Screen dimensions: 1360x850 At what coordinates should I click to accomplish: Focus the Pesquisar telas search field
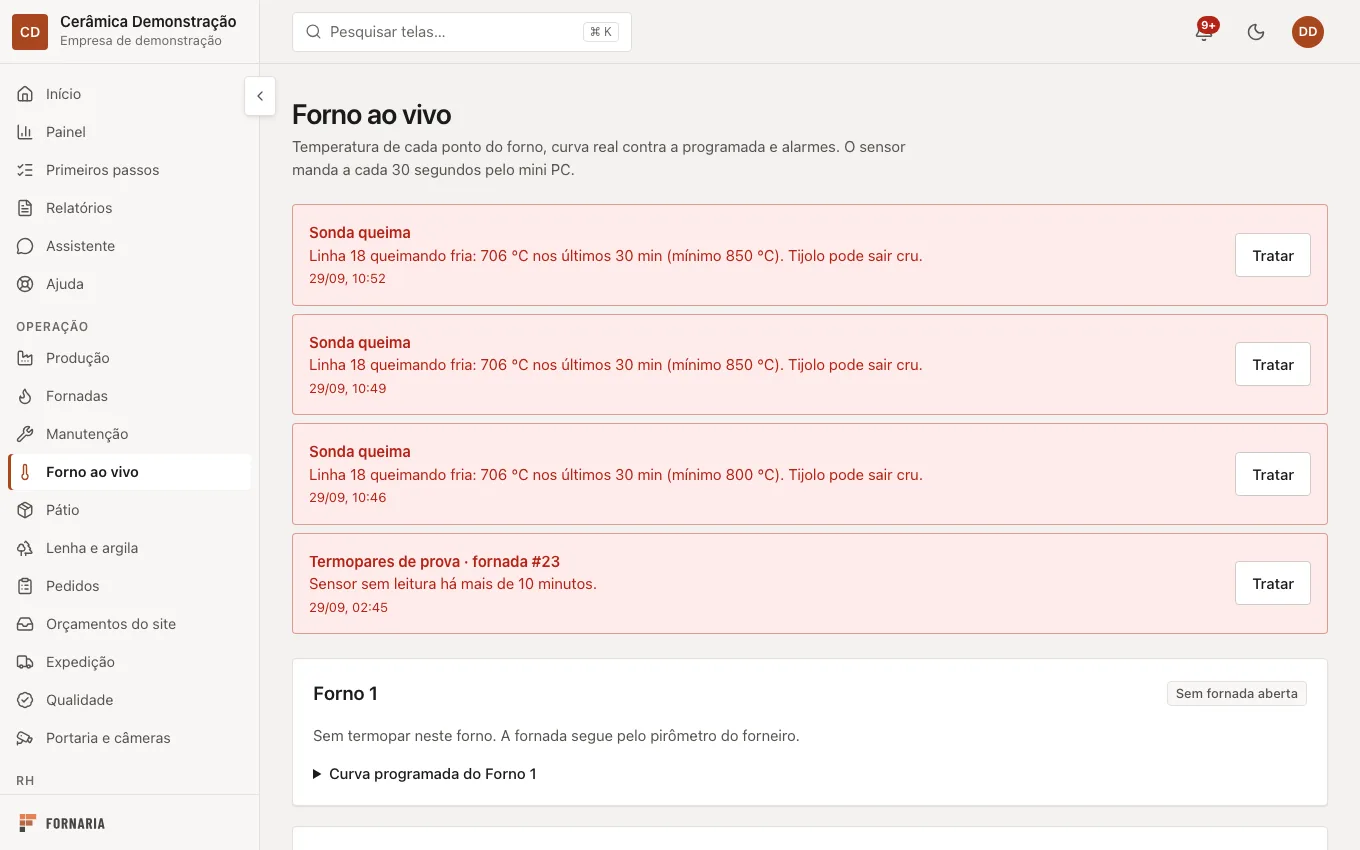click(462, 32)
